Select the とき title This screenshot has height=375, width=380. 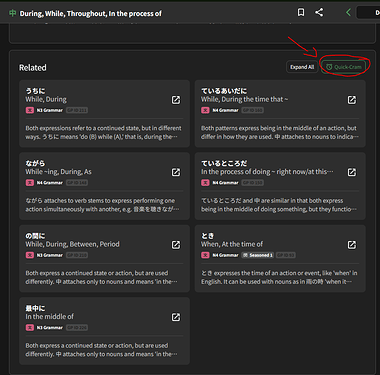tap(208, 236)
